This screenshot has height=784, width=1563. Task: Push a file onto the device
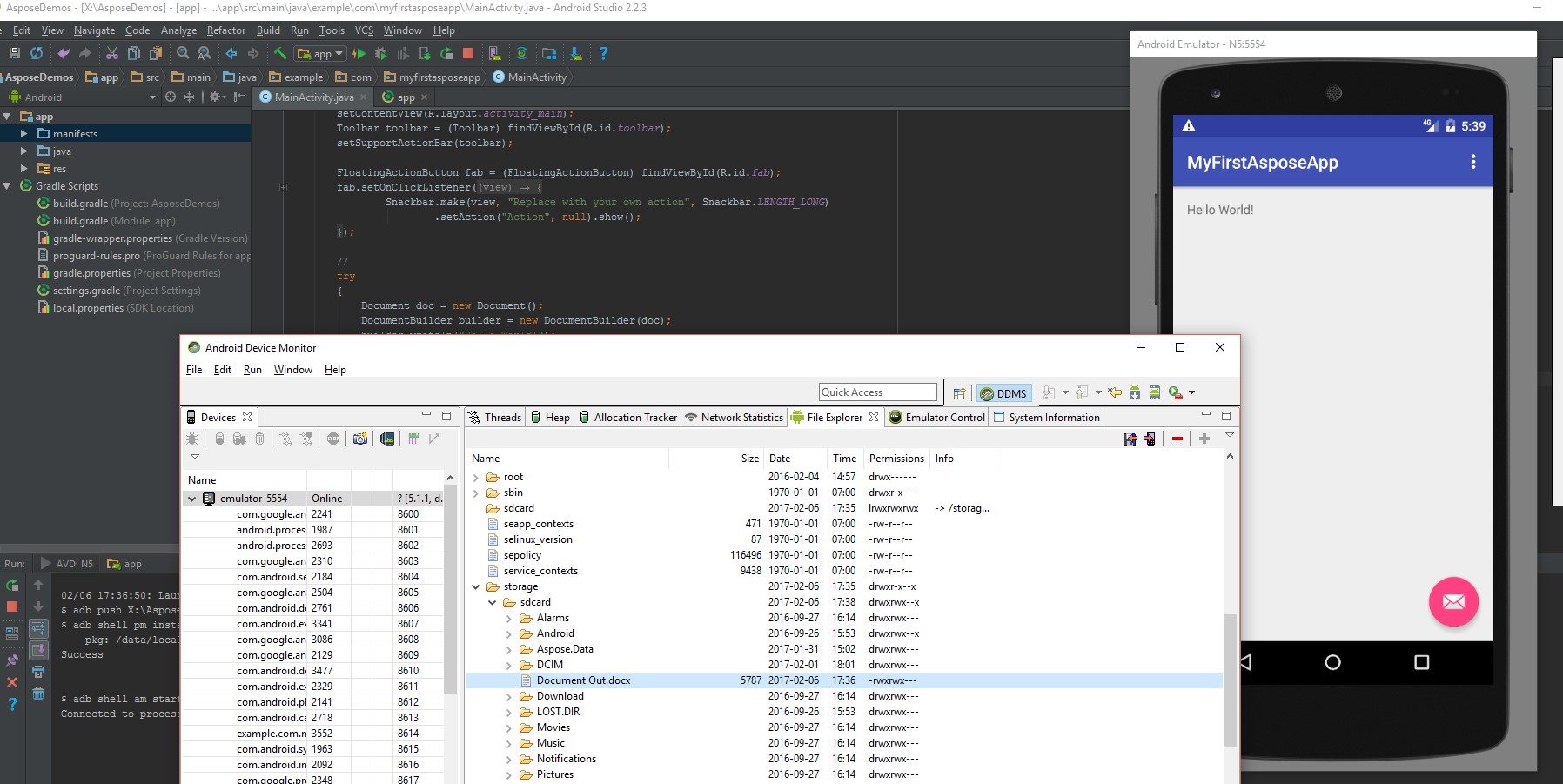pyautogui.click(x=1150, y=439)
